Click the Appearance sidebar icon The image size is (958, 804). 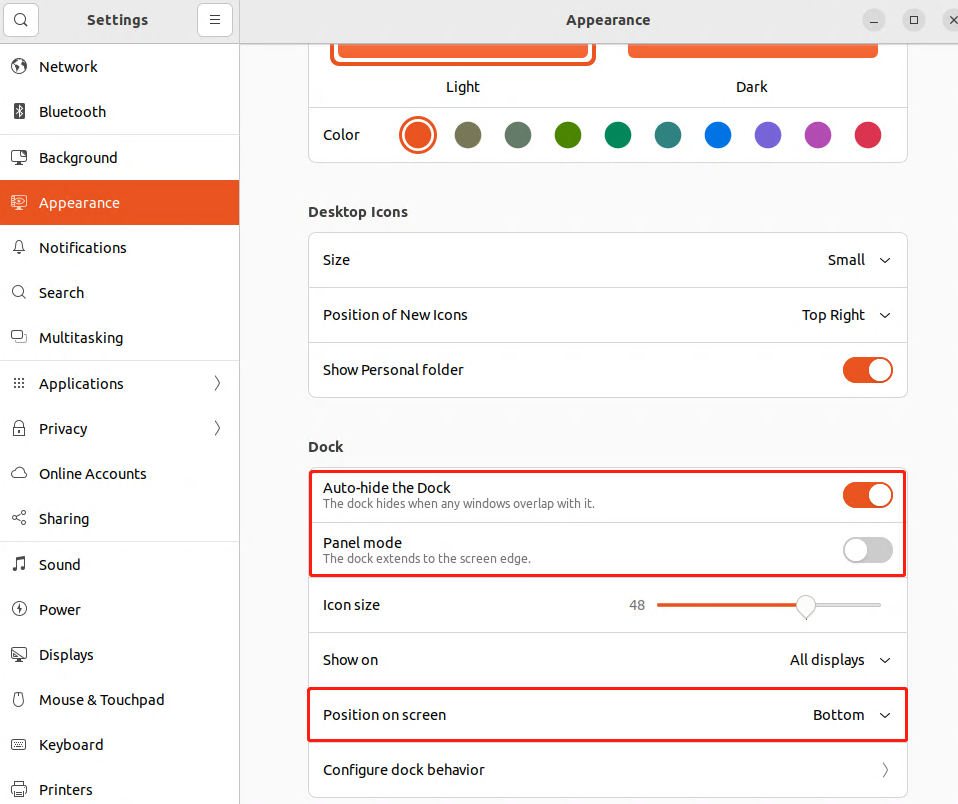(x=19, y=202)
